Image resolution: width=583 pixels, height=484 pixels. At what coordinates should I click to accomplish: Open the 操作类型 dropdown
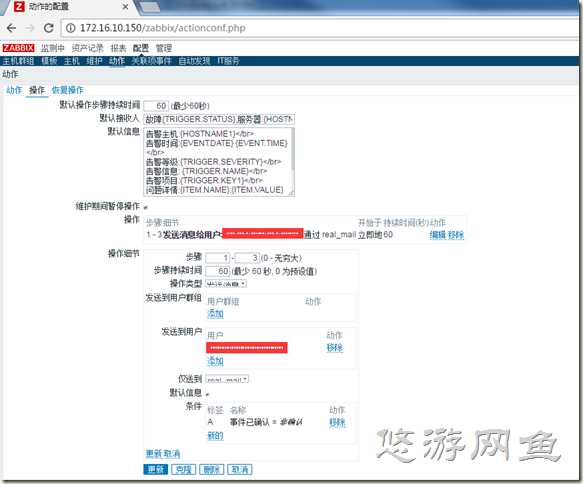[226, 284]
